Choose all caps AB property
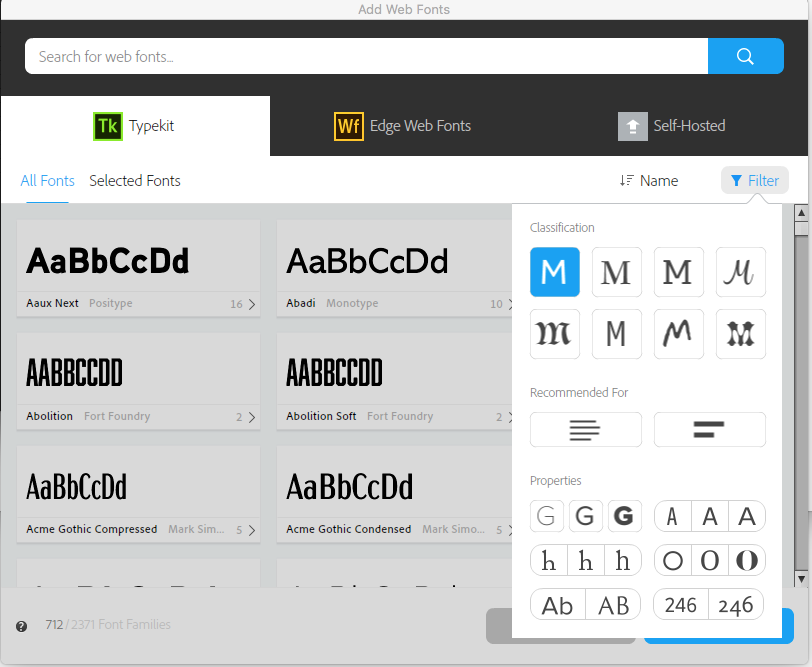The height and width of the screenshot is (667, 812). [614, 604]
